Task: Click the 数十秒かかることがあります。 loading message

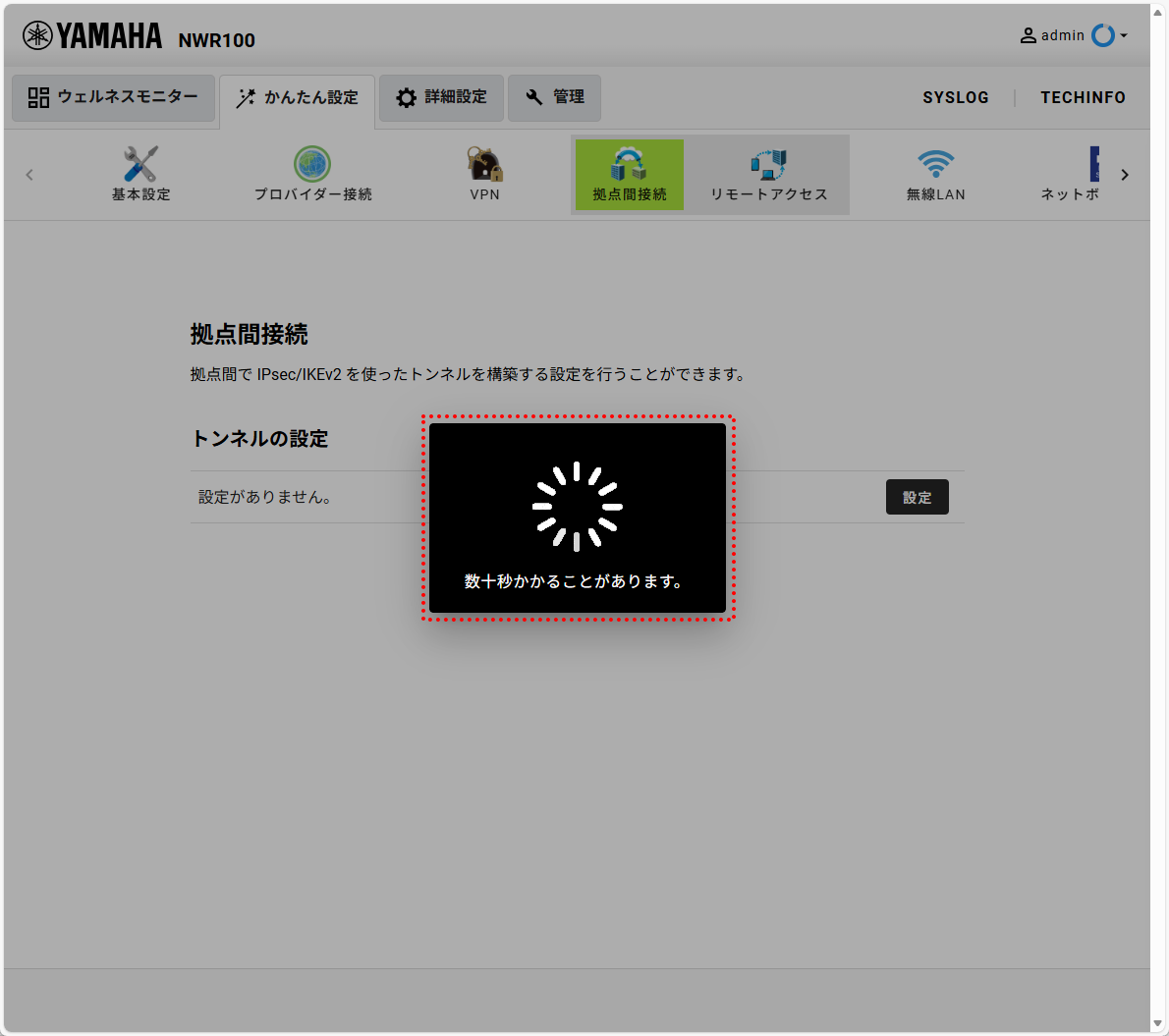Action: point(574,581)
